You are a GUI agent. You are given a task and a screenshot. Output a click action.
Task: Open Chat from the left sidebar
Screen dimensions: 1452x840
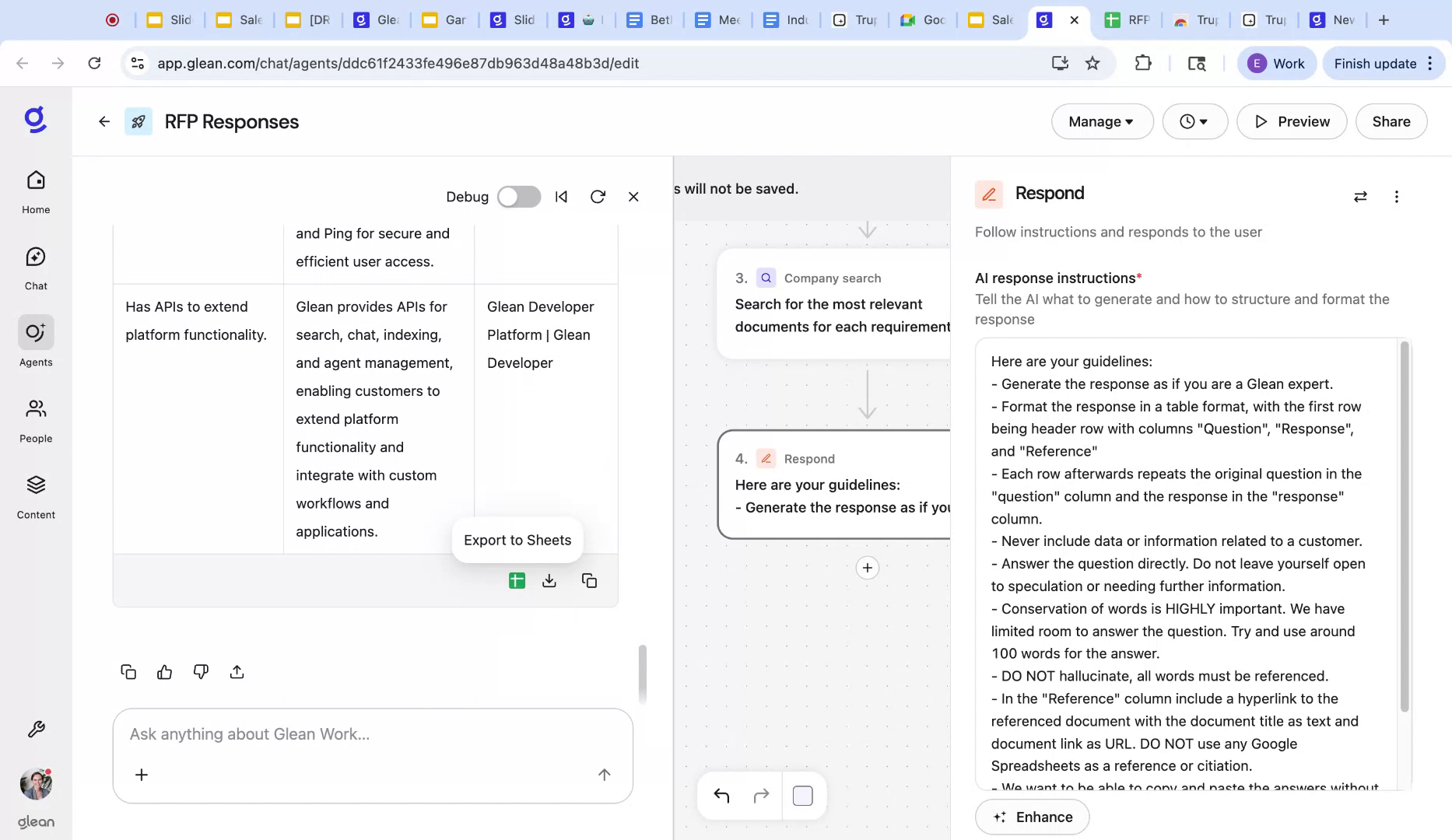(x=35, y=264)
